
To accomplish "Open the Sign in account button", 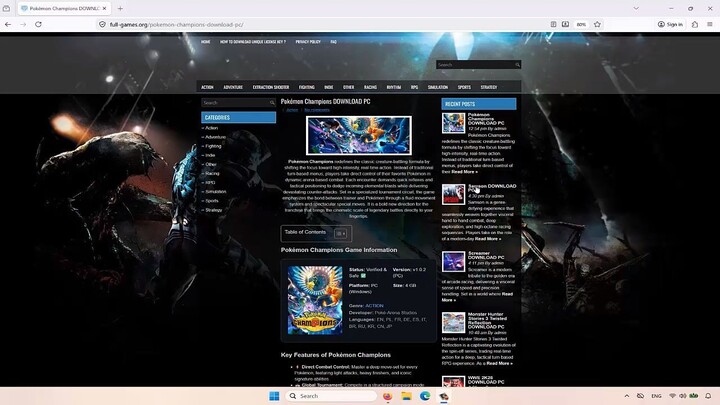I will (670, 24).
